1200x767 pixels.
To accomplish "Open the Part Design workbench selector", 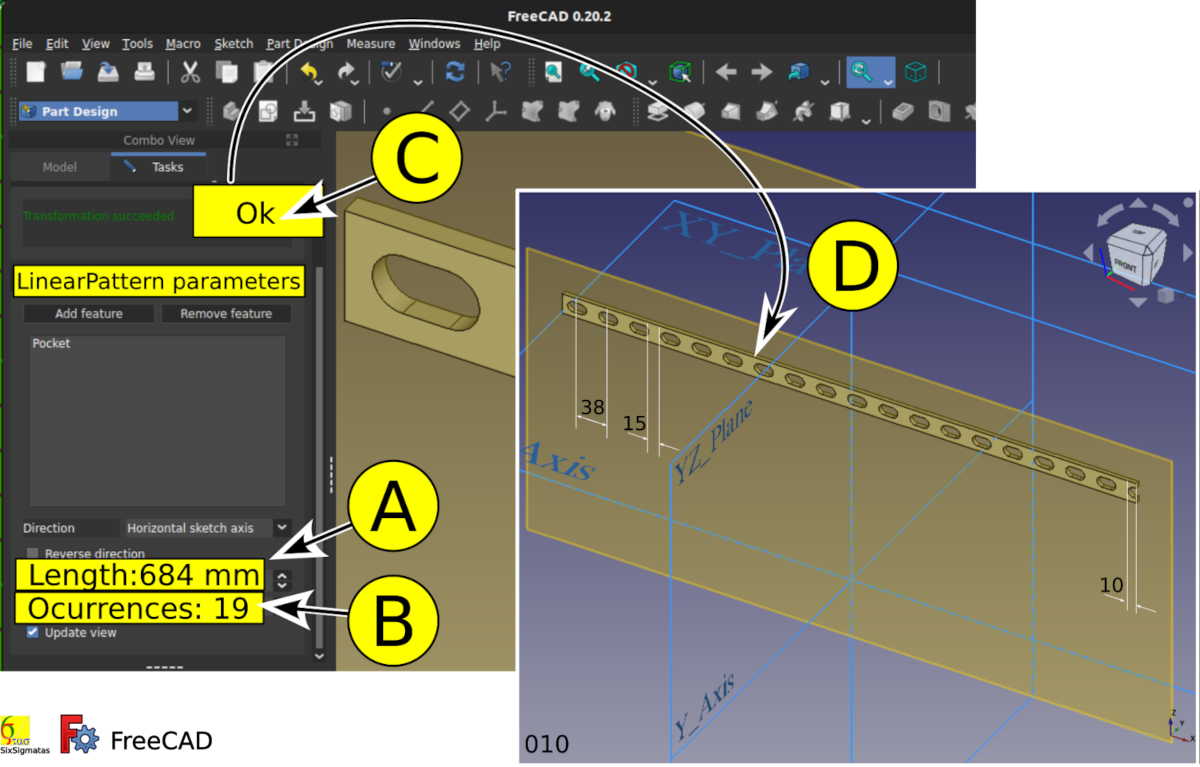I will click(x=107, y=111).
